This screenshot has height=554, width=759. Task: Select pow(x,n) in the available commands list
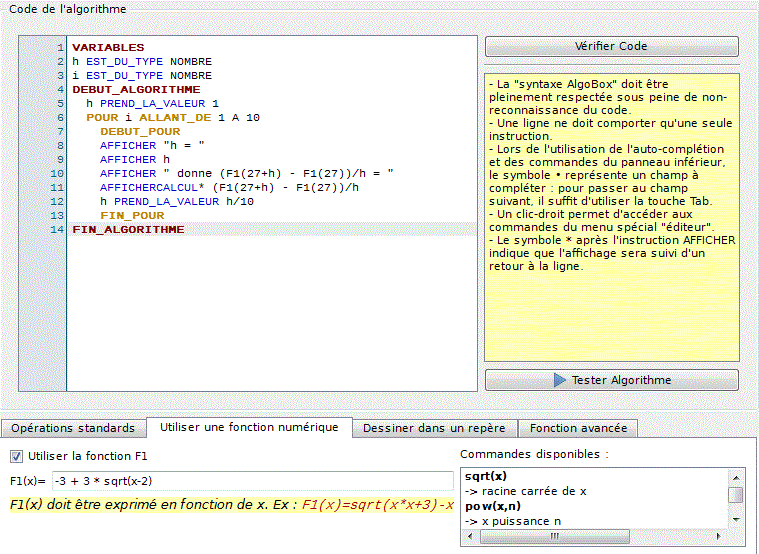coord(492,506)
